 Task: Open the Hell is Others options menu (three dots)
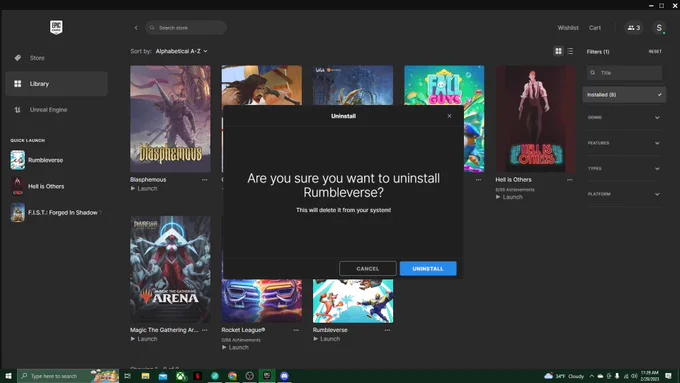click(570, 180)
